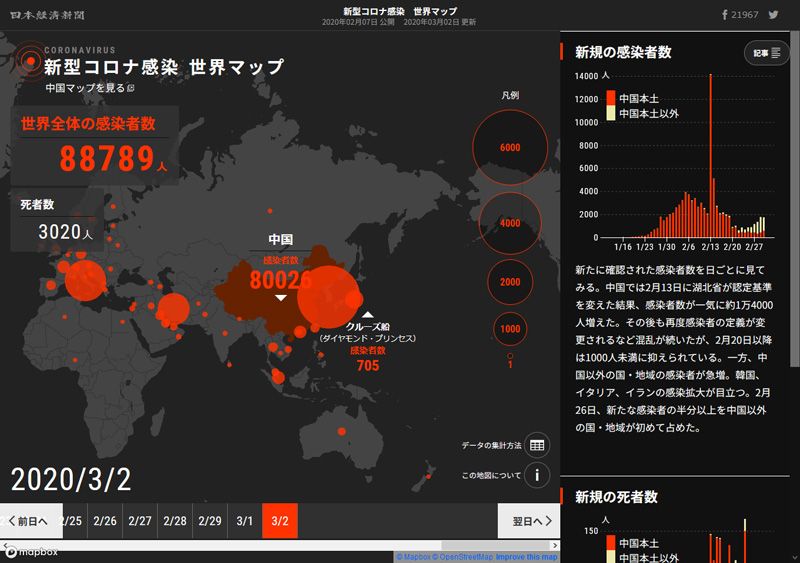Click the Improve this map link

(x=527, y=557)
